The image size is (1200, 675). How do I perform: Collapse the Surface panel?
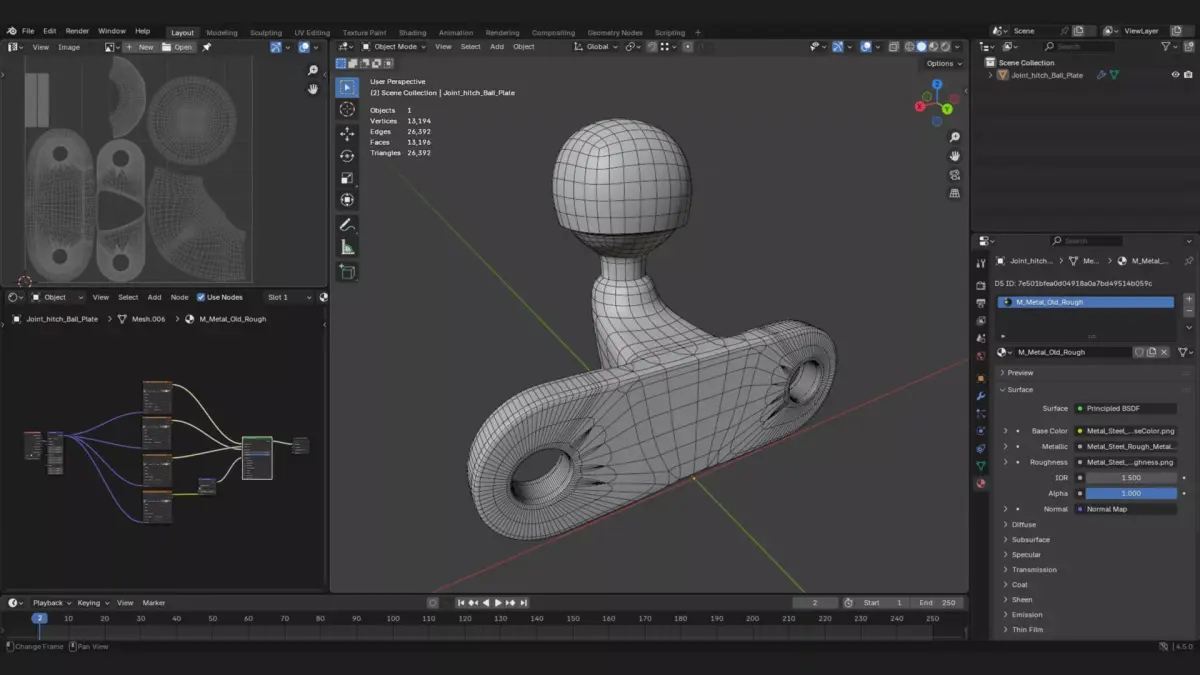1020,390
